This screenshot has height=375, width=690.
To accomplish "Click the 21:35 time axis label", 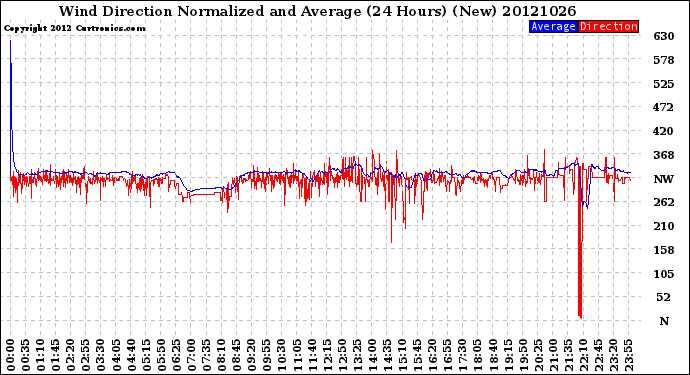I will click(x=568, y=355).
